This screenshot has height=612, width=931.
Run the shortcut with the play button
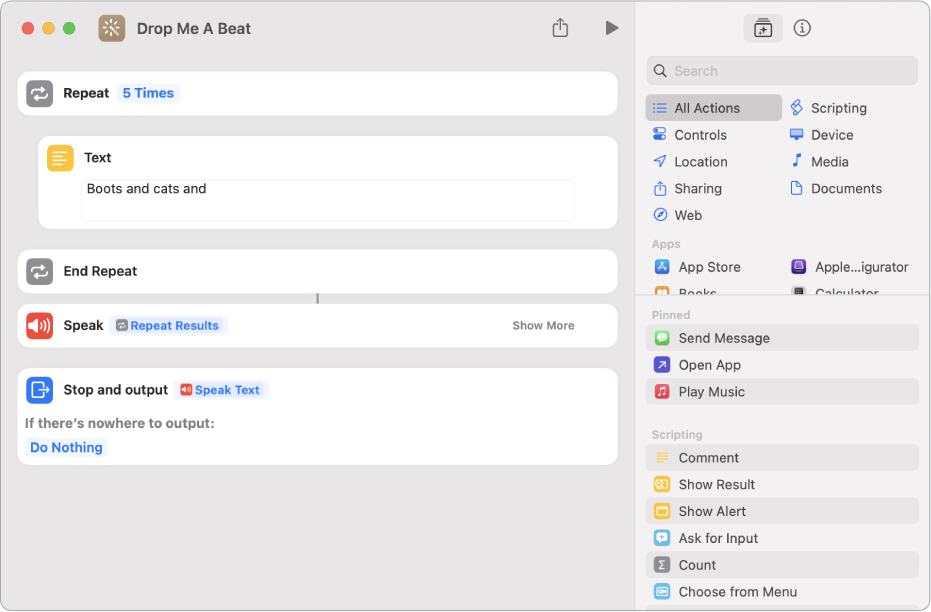click(x=612, y=28)
